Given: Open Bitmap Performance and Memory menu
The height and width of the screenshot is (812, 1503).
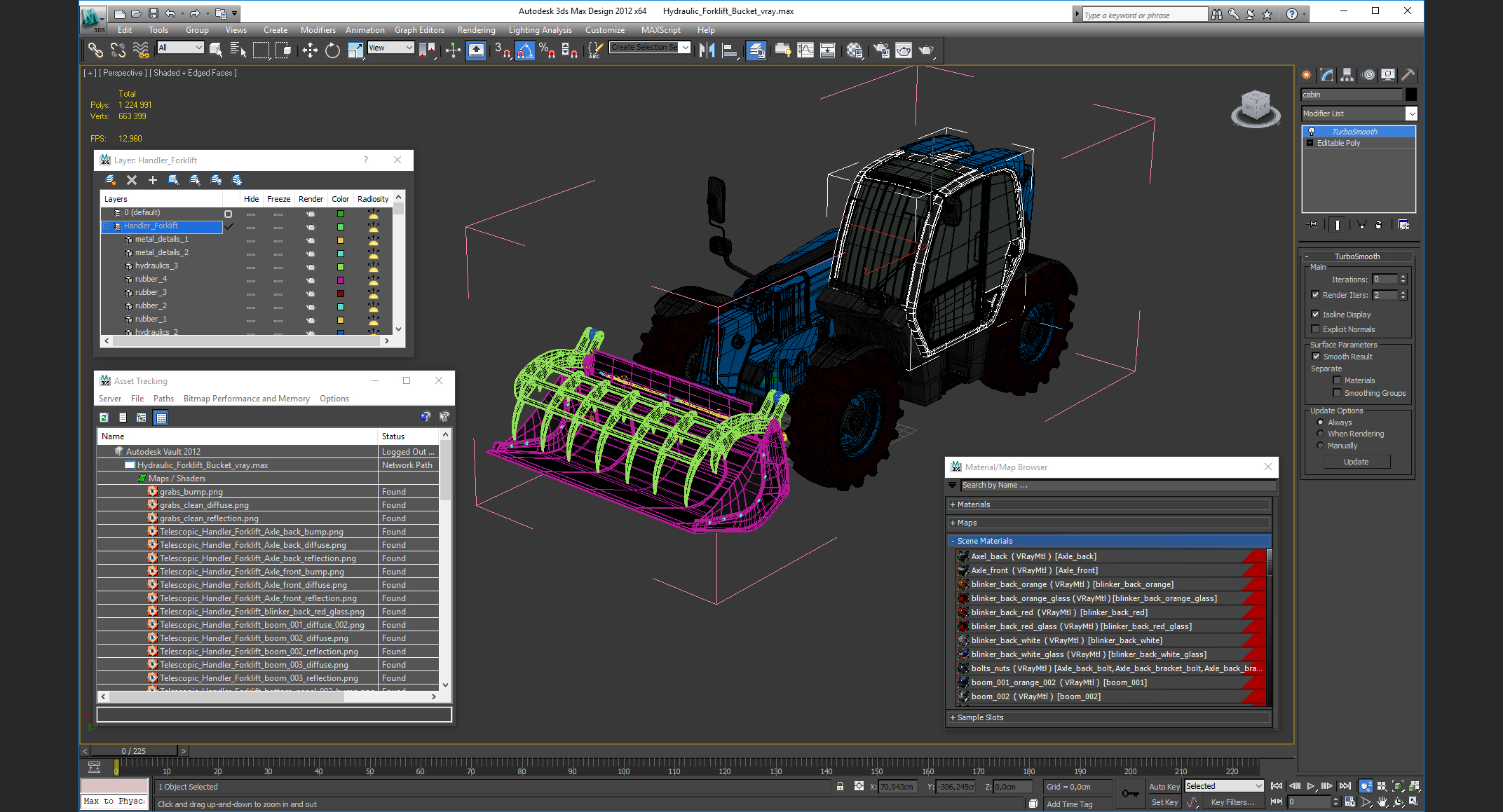Looking at the screenshot, I should [x=246, y=399].
